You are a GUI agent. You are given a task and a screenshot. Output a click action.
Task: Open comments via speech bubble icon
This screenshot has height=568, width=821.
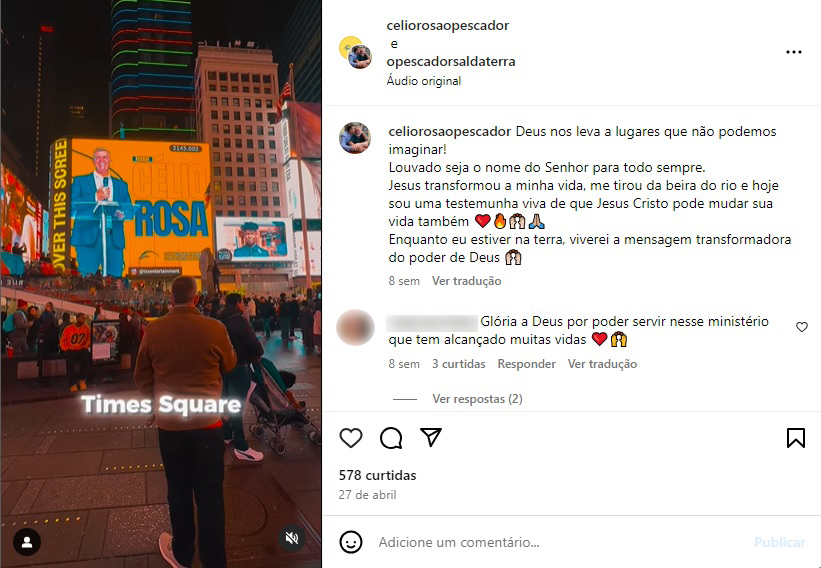391,438
